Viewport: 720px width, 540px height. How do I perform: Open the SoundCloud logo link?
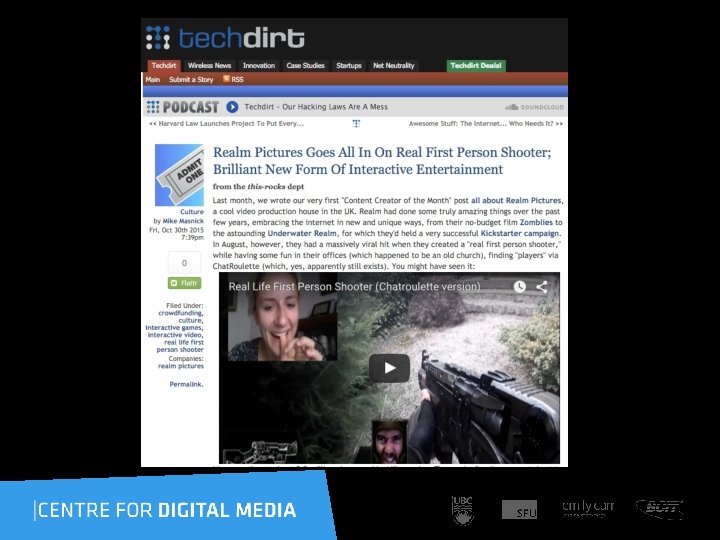[x=534, y=107]
